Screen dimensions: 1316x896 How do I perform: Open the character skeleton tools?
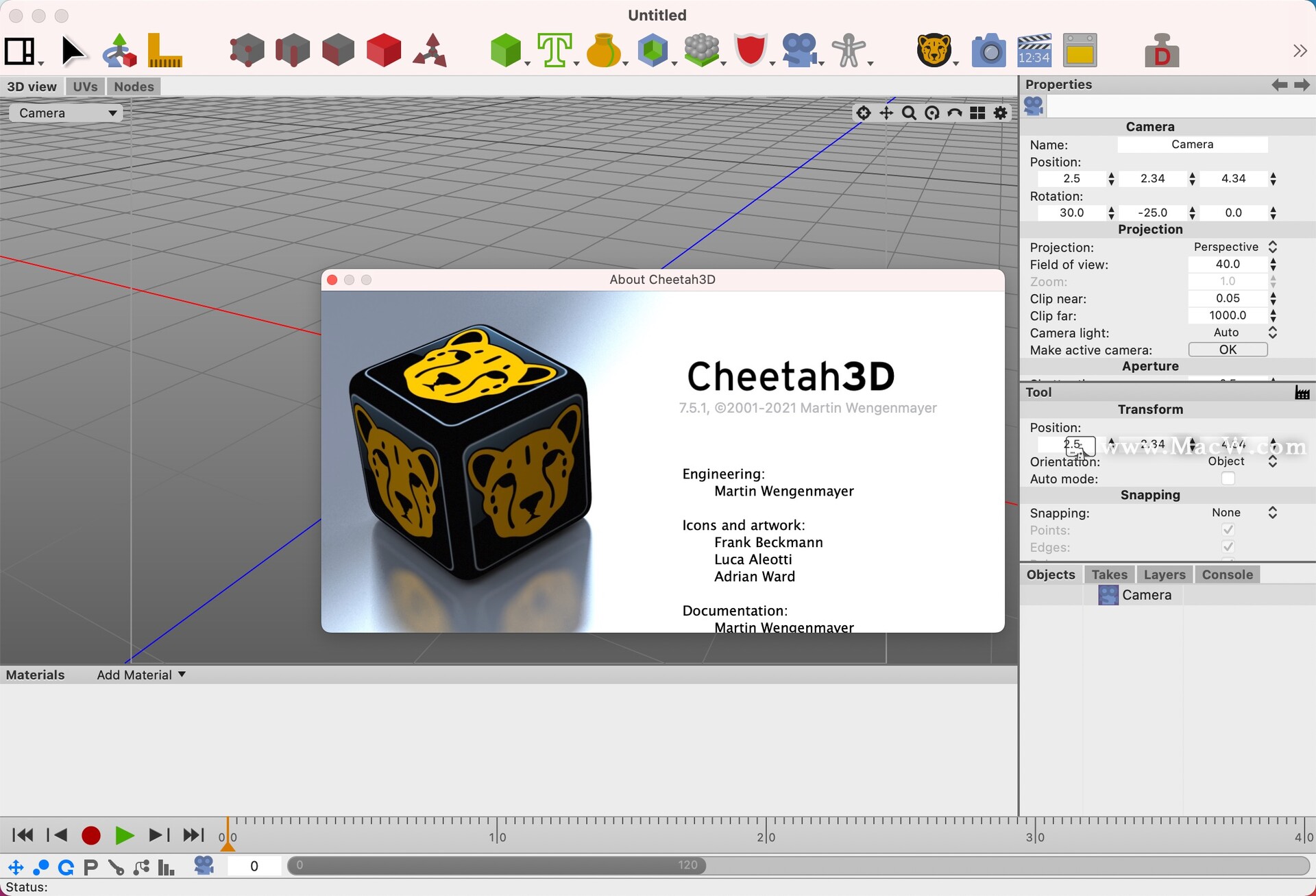[x=849, y=51]
